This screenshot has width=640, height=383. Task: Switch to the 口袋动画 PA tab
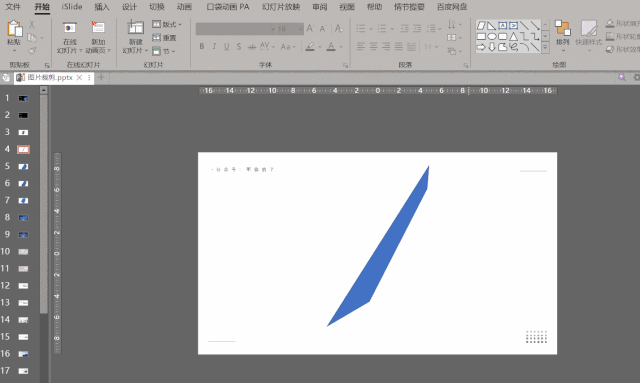[228, 7]
